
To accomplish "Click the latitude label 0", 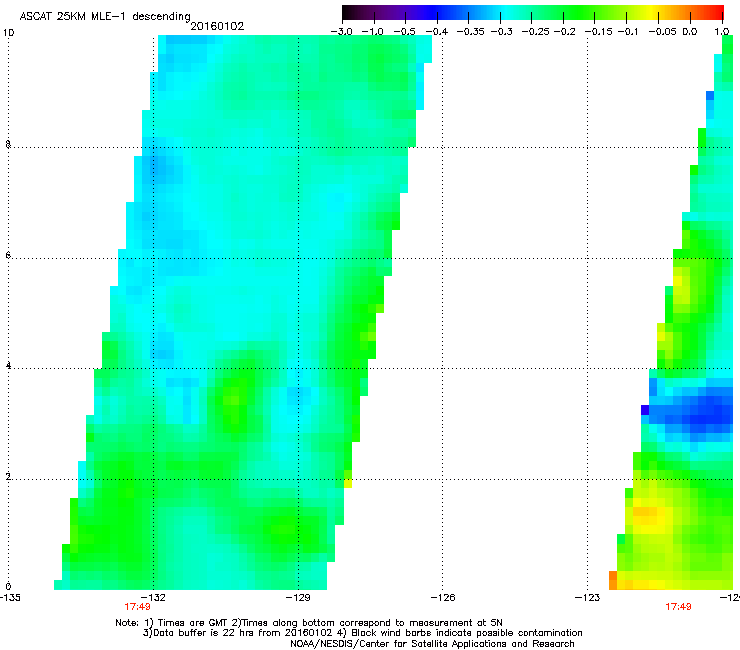I will pyautogui.click(x=8, y=587).
